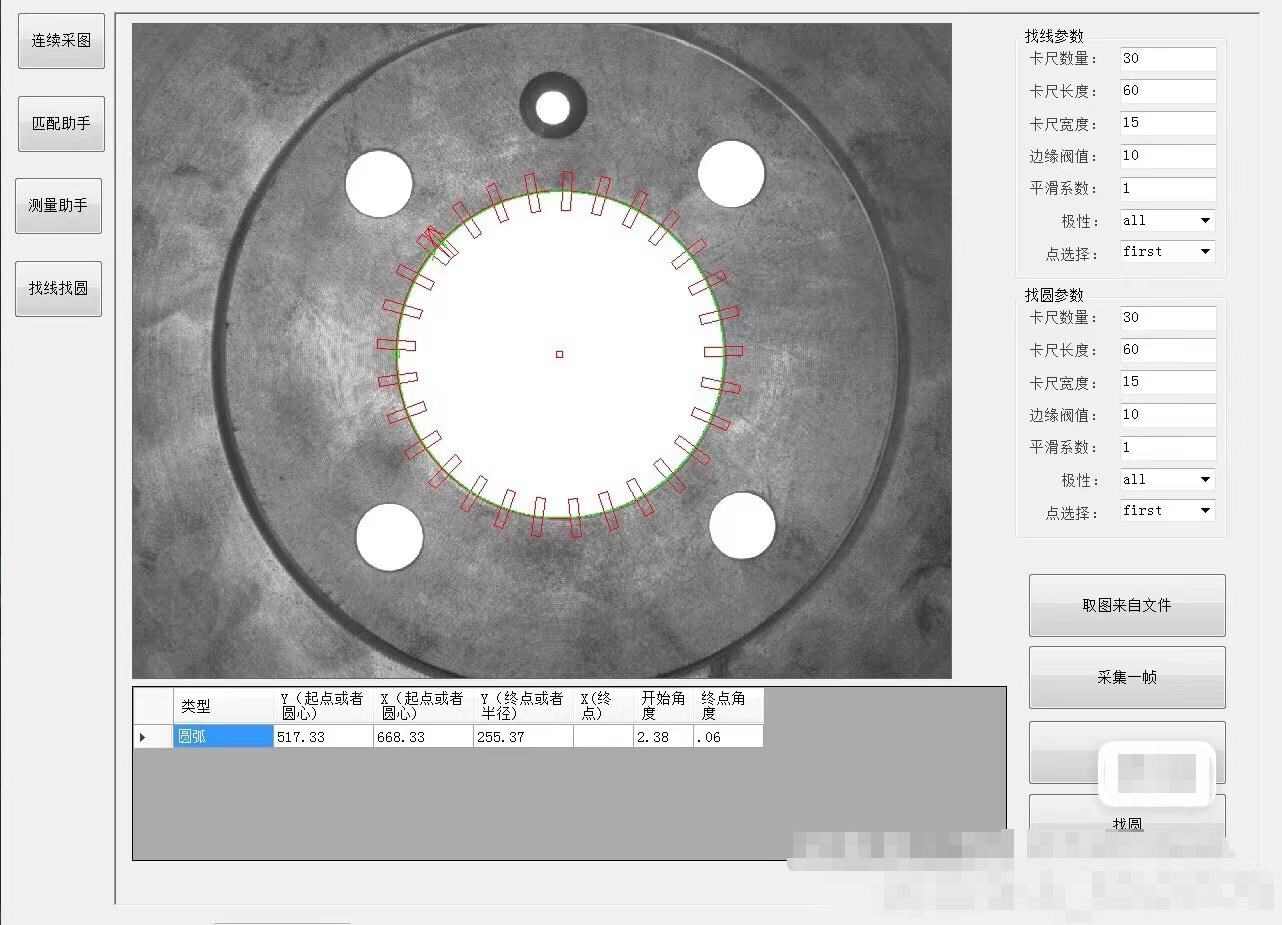Edit 边缘阀值 field under 找圆参数

coord(1168,415)
